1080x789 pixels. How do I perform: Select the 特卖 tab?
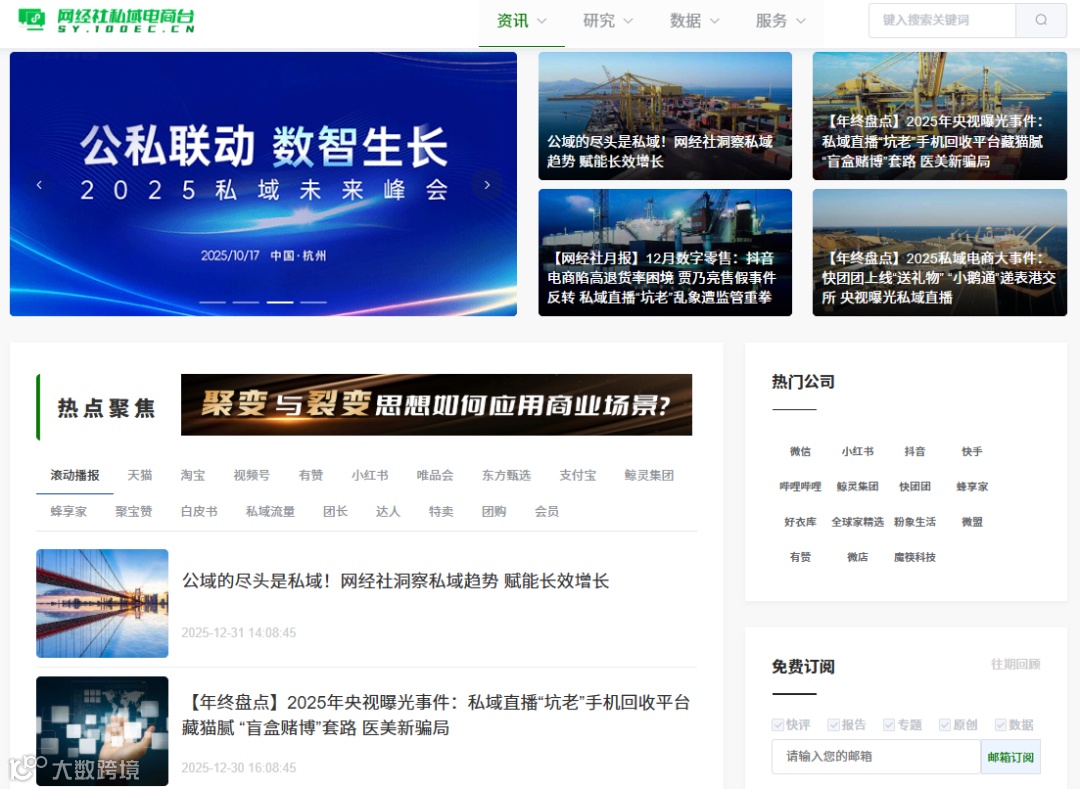pos(441,512)
